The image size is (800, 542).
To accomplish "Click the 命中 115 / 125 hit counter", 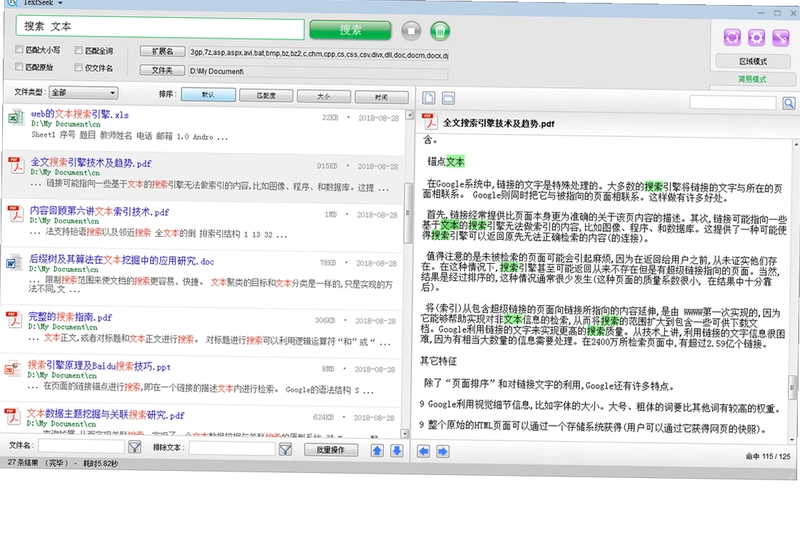I will [x=768, y=456].
